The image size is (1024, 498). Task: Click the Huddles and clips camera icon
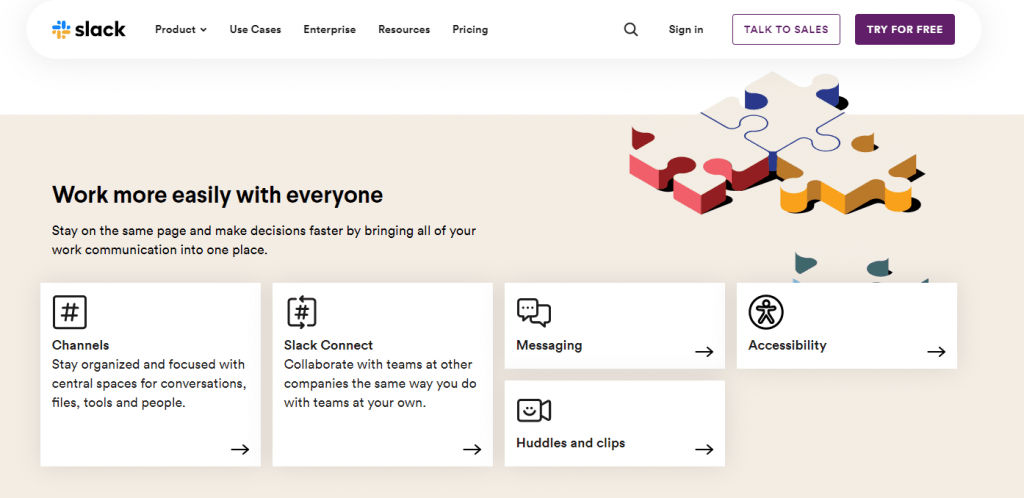coord(534,410)
